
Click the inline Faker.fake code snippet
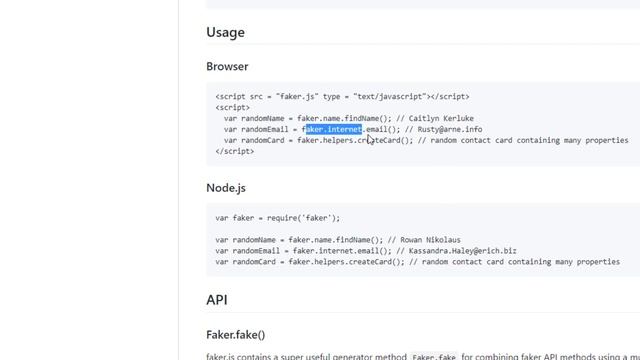434,357
